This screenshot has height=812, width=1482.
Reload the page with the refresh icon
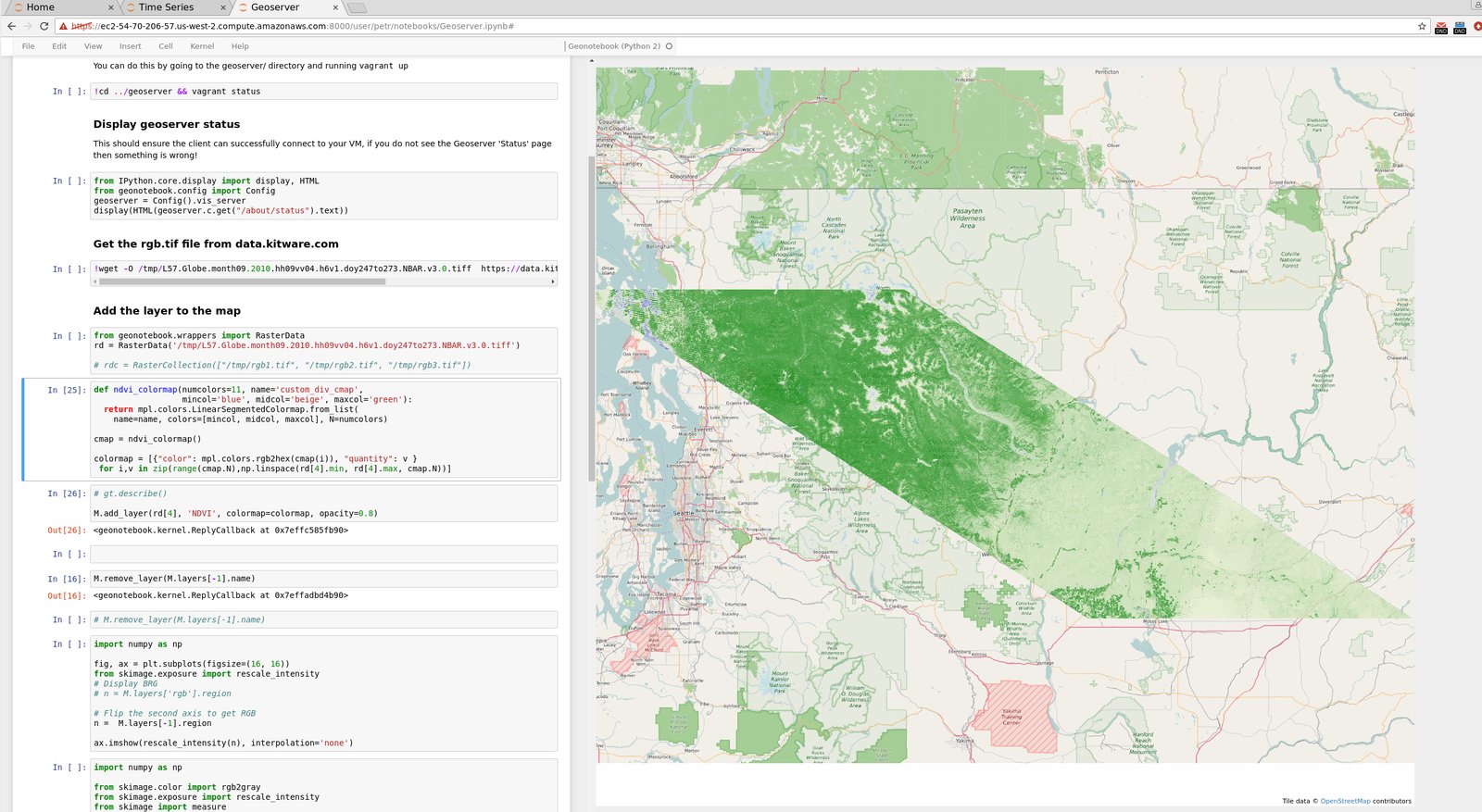click(44, 26)
